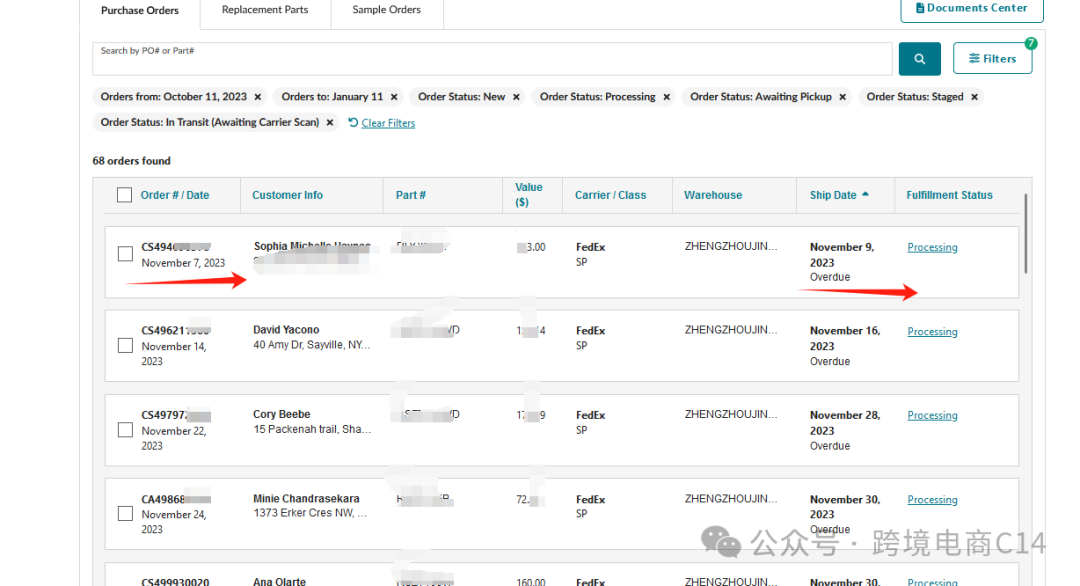The height and width of the screenshot is (586, 1080).
Task: Toggle the select-all orders checkbox in header
Action: [x=124, y=195]
